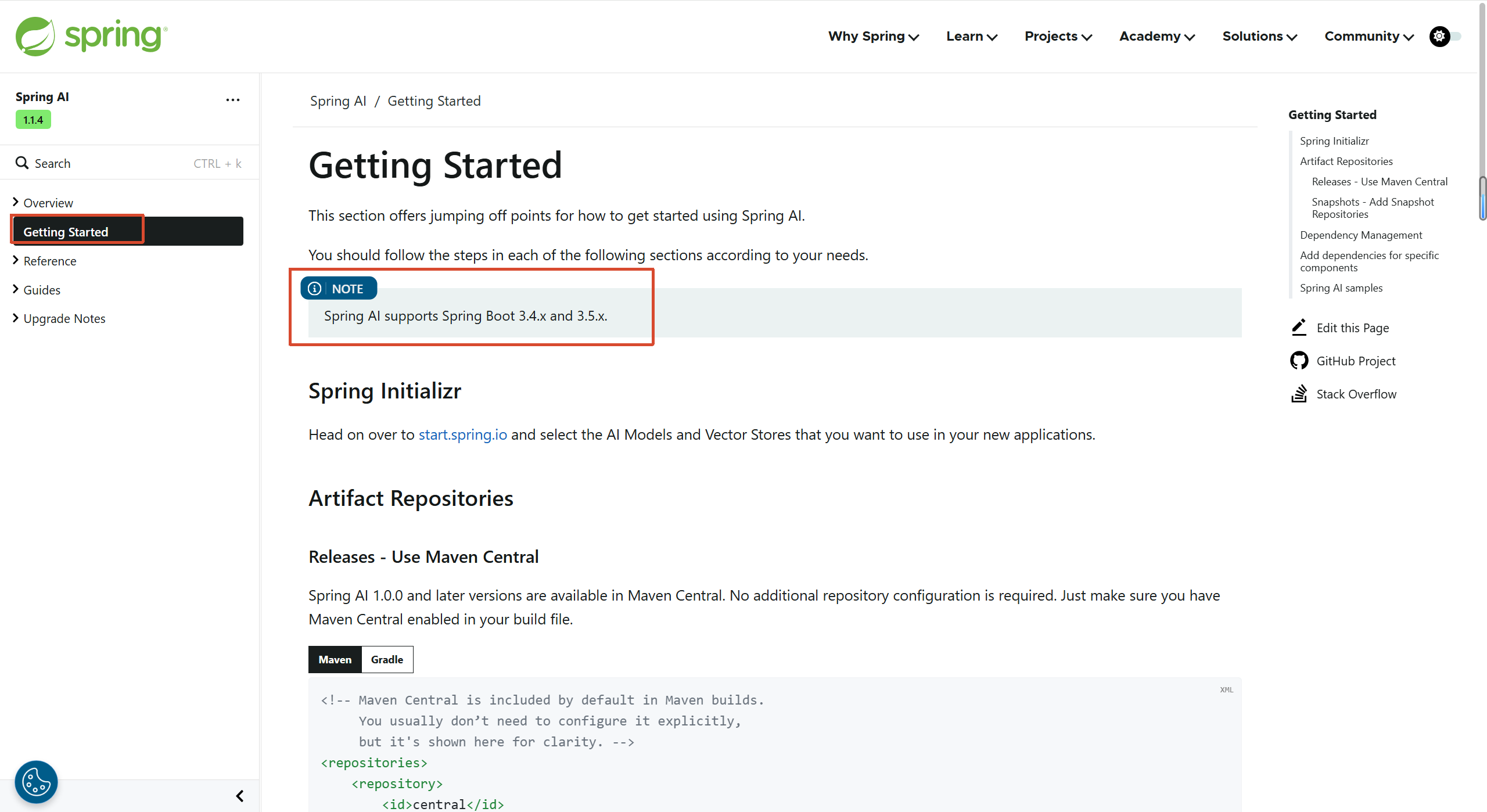Click the 1.1.4 version badge

tap(33, 120)
